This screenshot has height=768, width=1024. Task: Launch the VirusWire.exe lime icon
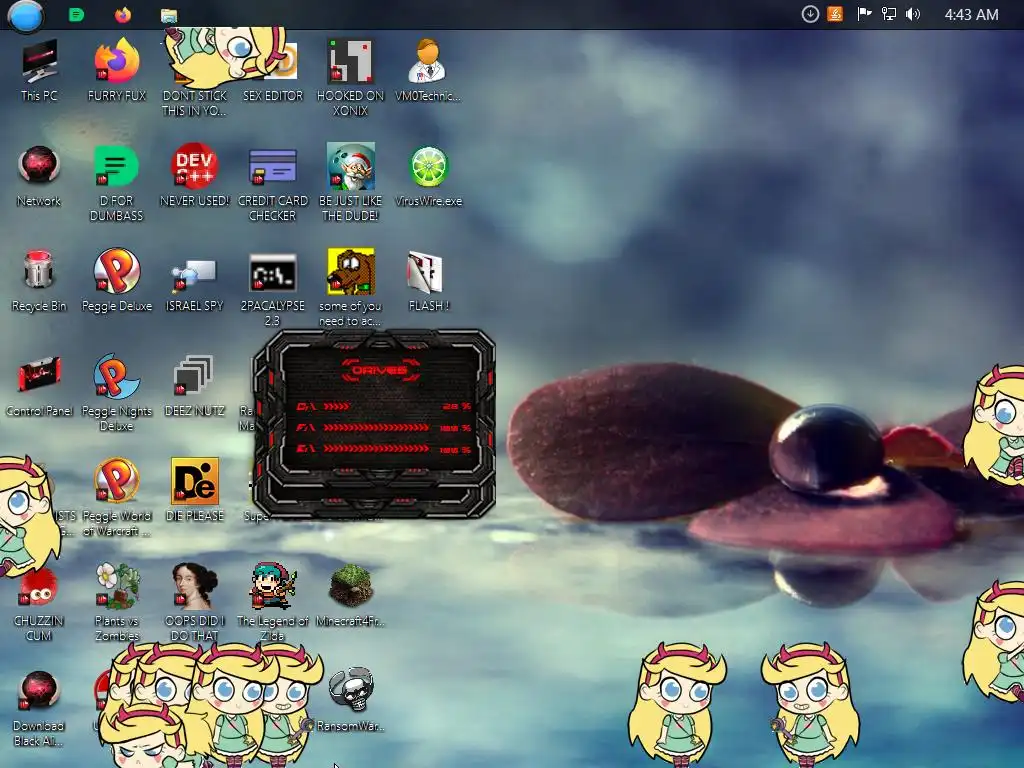pos(428,175)
